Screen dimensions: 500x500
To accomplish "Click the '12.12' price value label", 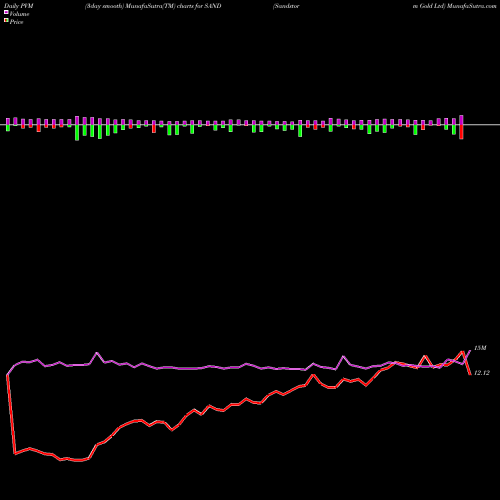I will pos(482,373).
